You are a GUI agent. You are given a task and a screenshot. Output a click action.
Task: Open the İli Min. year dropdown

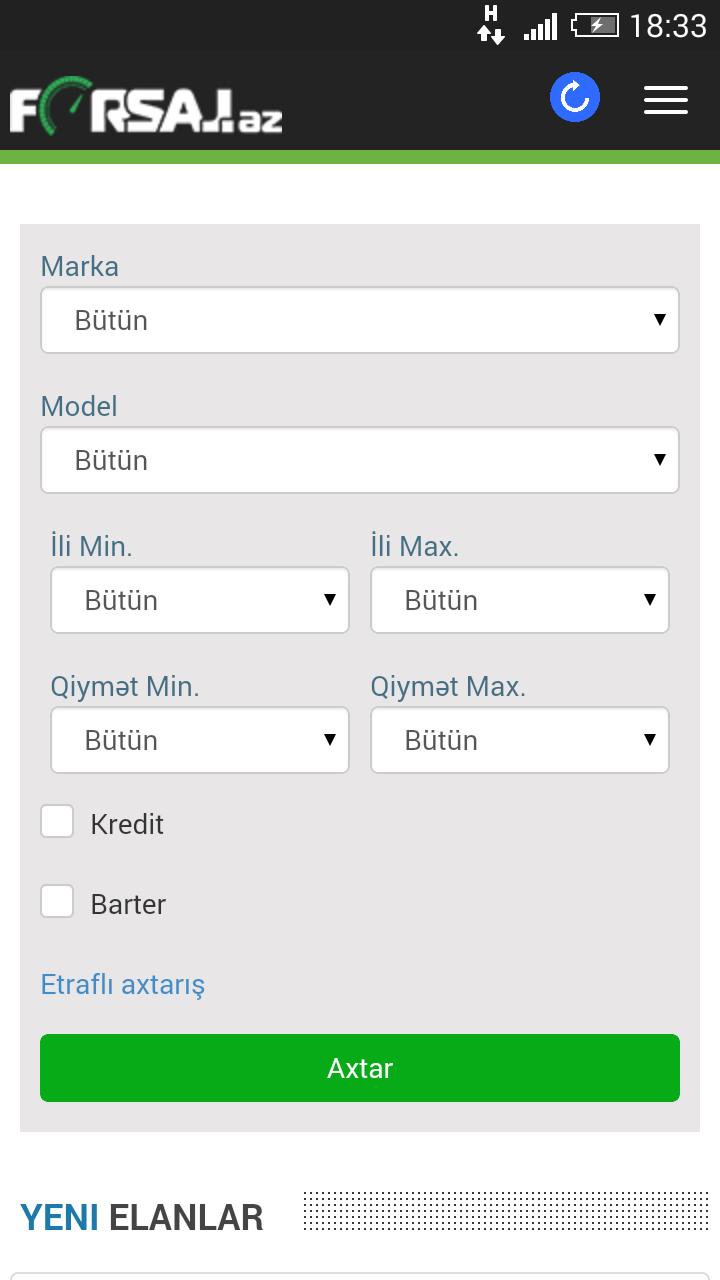[200, 600]
